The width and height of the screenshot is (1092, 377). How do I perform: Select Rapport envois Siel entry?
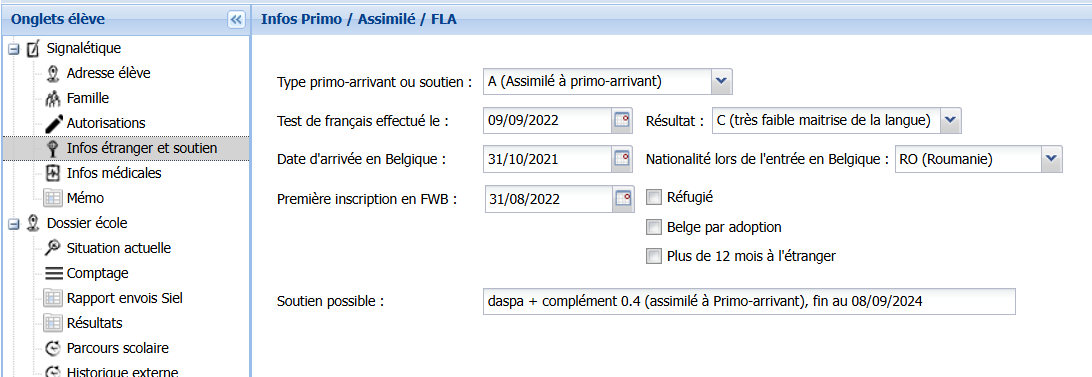click(x=125, y=298)
